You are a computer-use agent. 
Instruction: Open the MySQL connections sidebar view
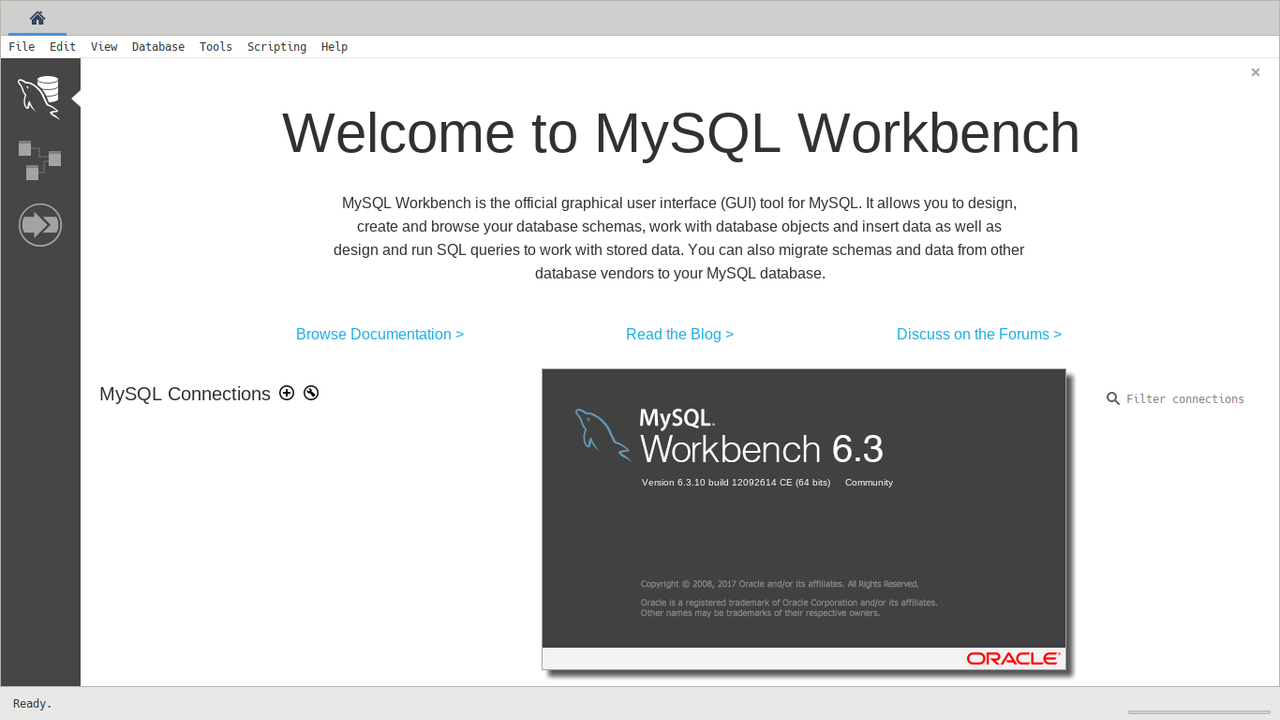pyautogui.click(x=39, y=97)
